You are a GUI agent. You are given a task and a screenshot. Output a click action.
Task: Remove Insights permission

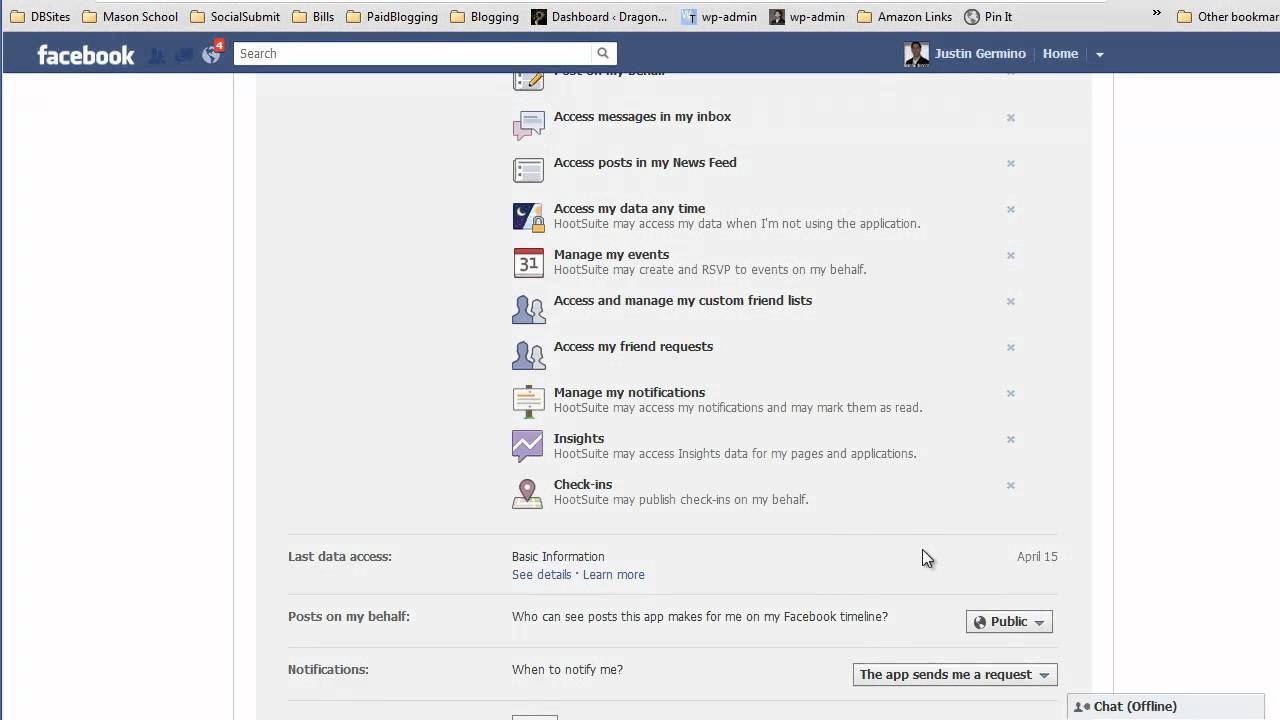pyautogui.click(x=1011, y=440)
